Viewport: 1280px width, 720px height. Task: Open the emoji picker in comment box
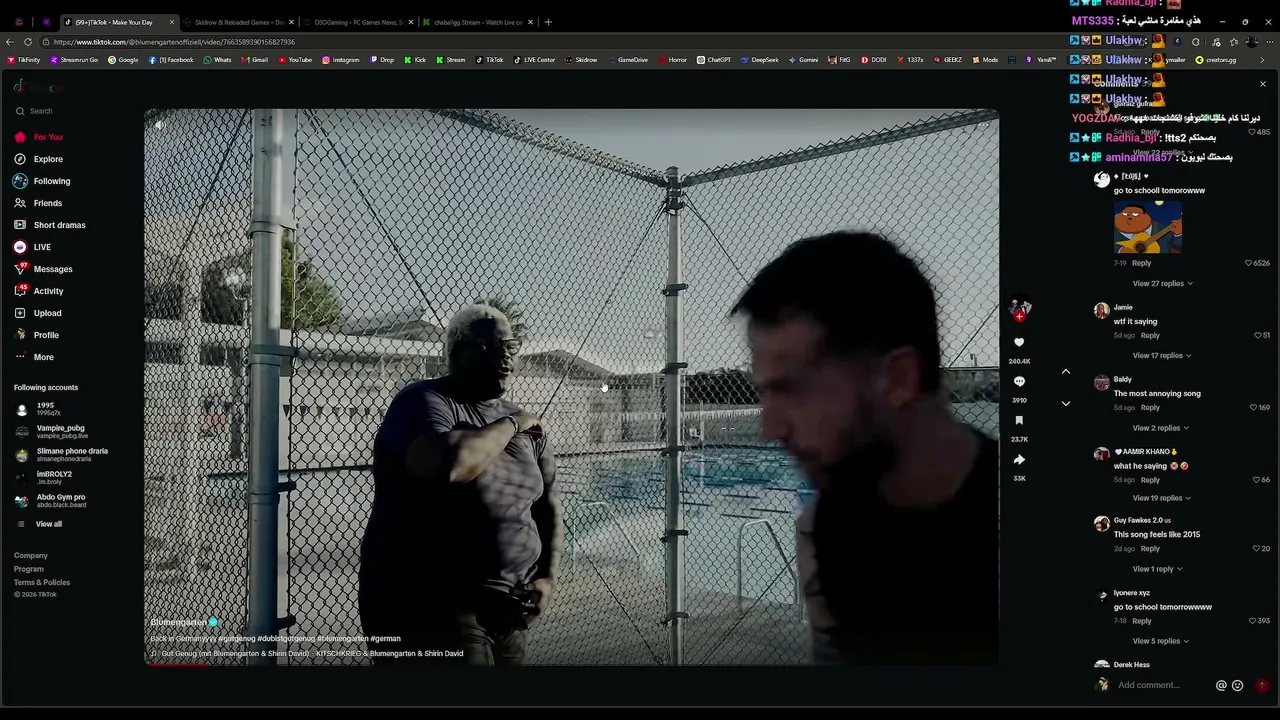[1238, 686]
